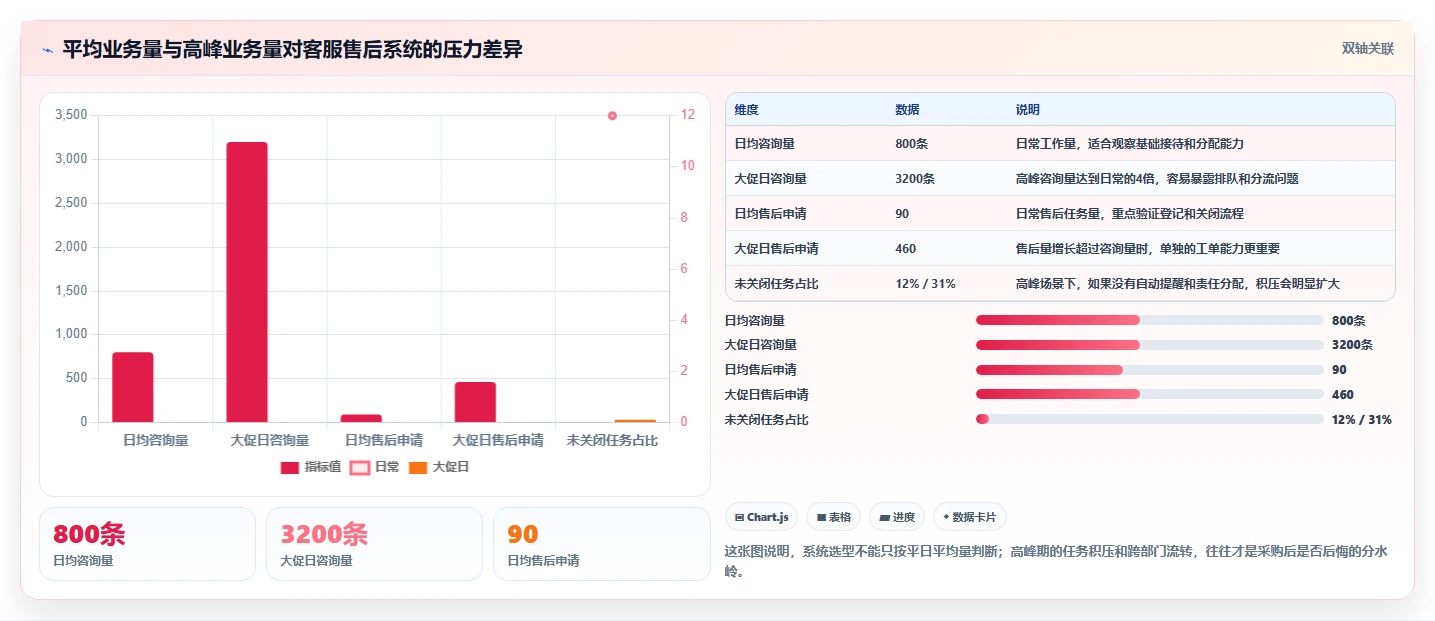
Task: Click the 日均咨询量 bar in chart
Action: (x=133, y=387)
